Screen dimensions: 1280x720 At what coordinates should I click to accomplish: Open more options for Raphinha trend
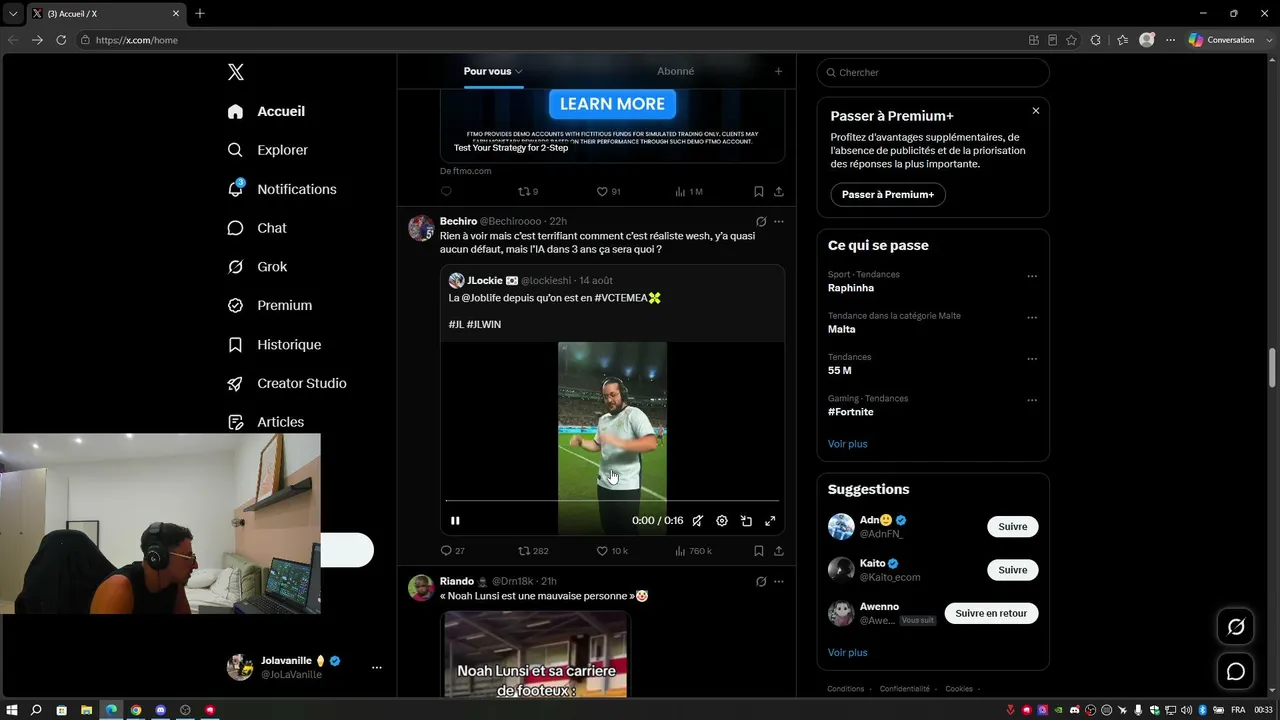click(1032, 276)
